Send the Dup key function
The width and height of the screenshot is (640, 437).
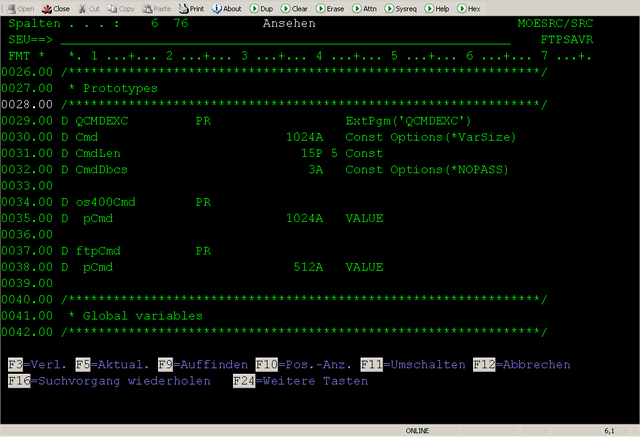click(x=261, y=9)
